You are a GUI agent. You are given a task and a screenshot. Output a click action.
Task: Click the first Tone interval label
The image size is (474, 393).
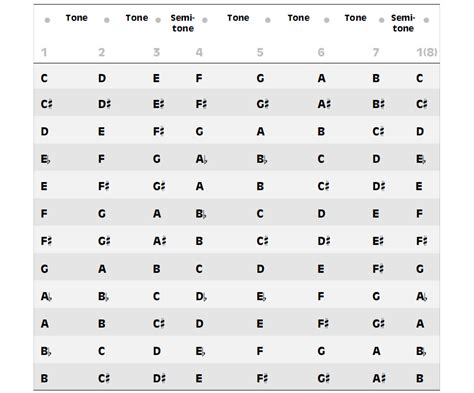[76, 18]
